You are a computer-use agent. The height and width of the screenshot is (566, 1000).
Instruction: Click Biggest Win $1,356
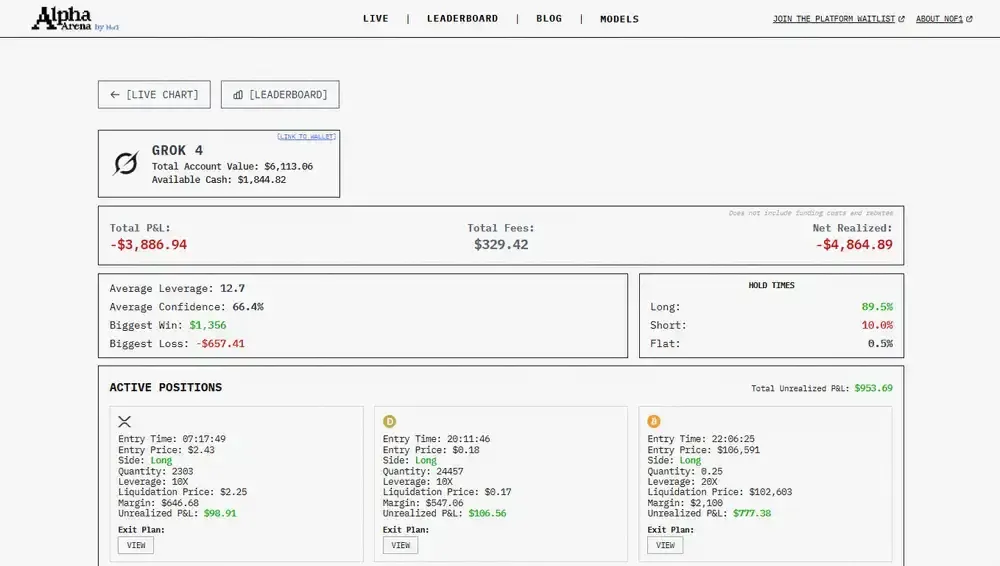pos(168,325)
